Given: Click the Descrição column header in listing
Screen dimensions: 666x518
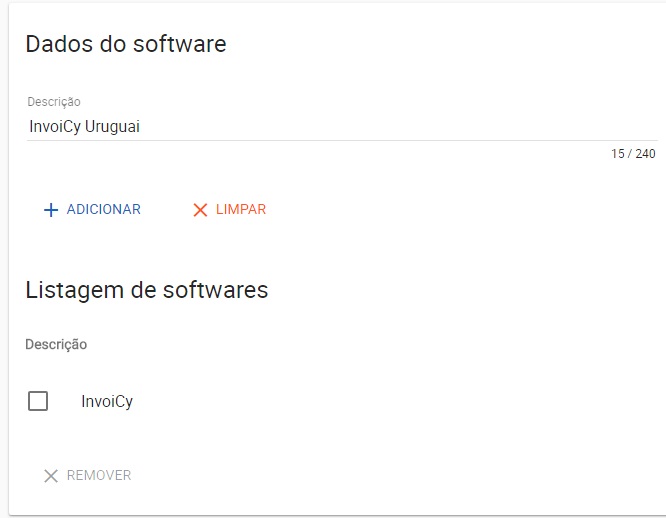Looking at the screenshot, I should click(x=56, y=344).
